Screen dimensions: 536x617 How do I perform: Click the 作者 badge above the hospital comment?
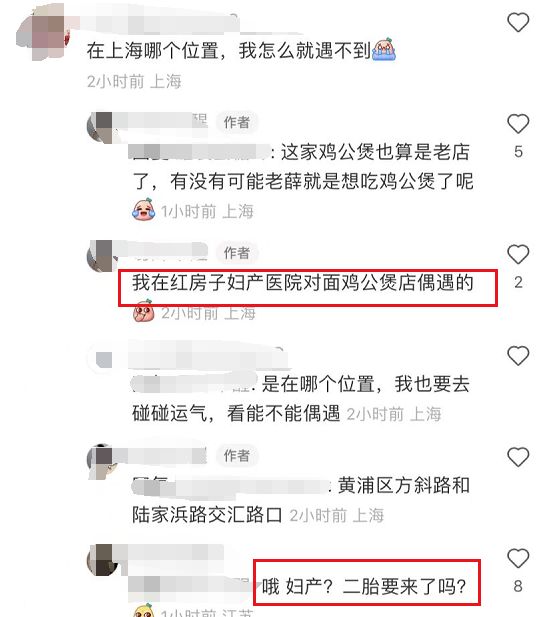click(x=237, y=253)
